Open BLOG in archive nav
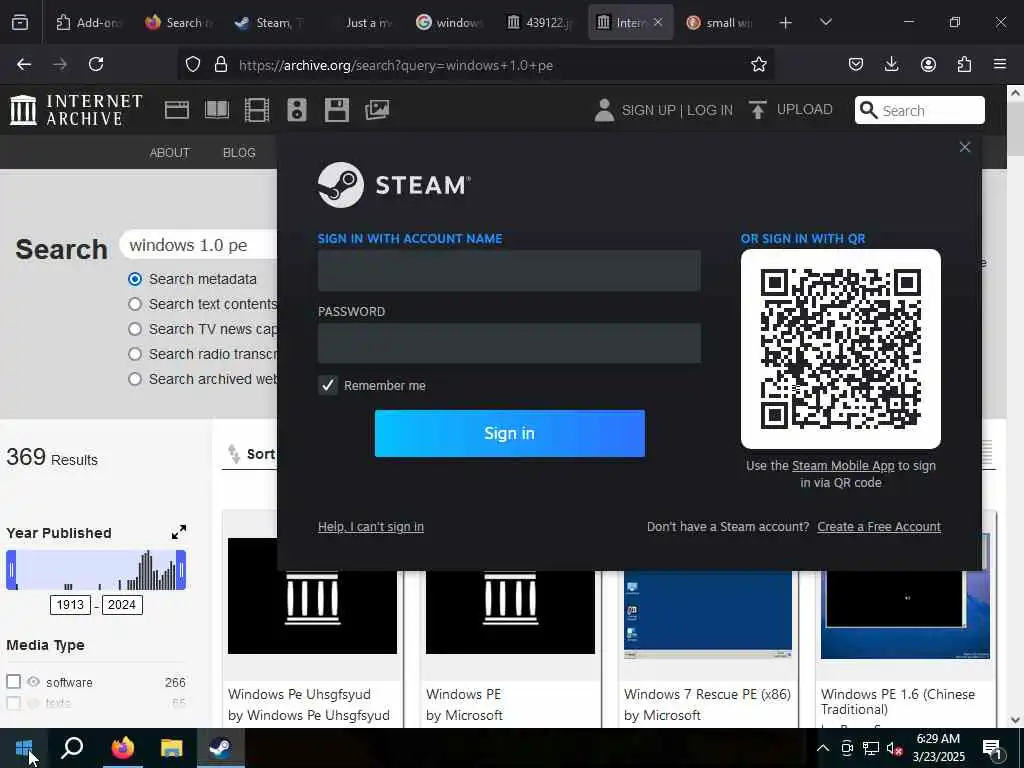 point(239,152)
